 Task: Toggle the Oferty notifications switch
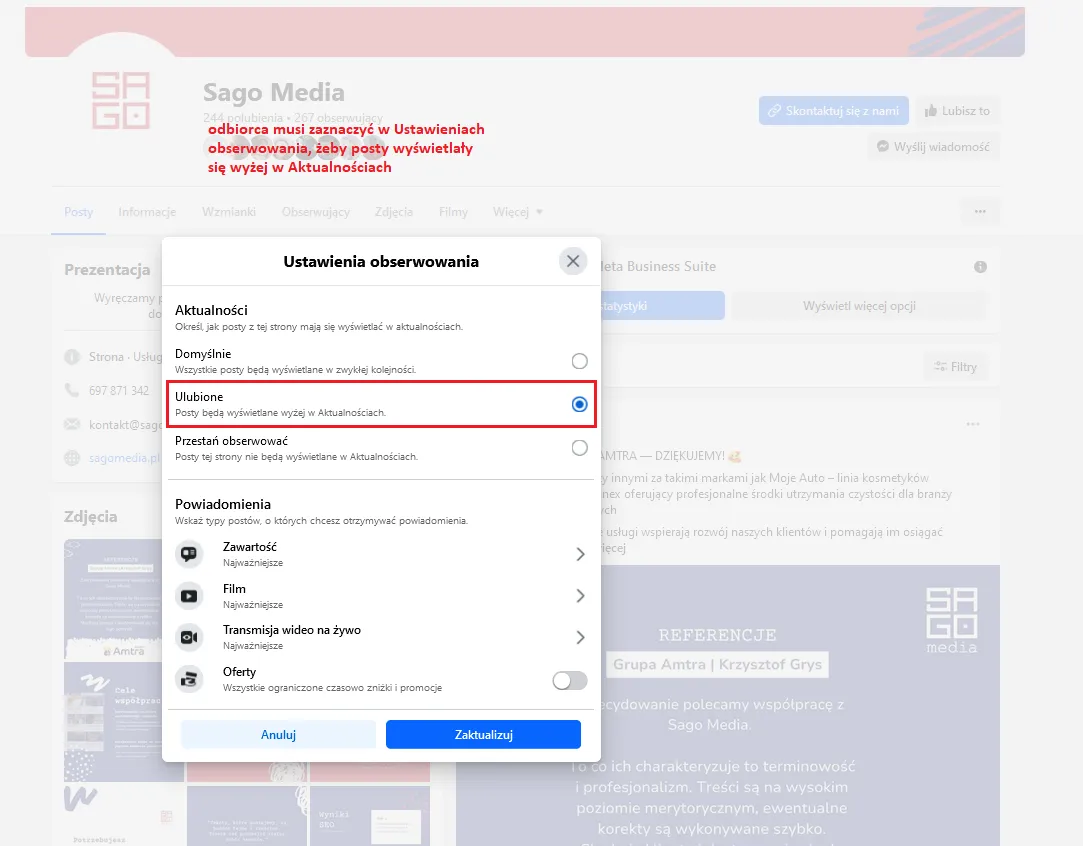pos(569,680)
